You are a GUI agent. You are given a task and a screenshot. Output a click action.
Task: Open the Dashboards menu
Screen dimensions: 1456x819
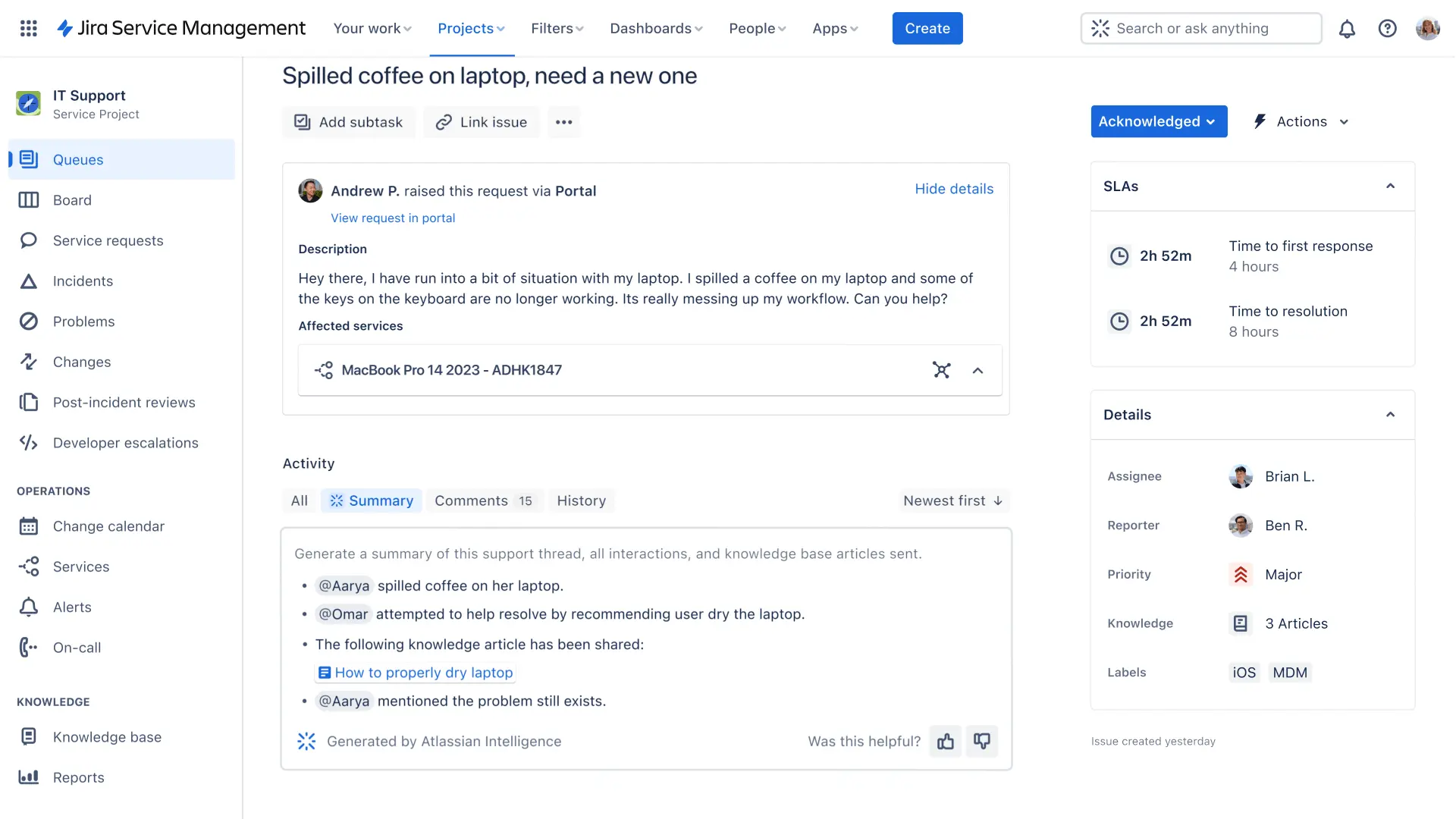pyautogui.click(x=656, y=28)
